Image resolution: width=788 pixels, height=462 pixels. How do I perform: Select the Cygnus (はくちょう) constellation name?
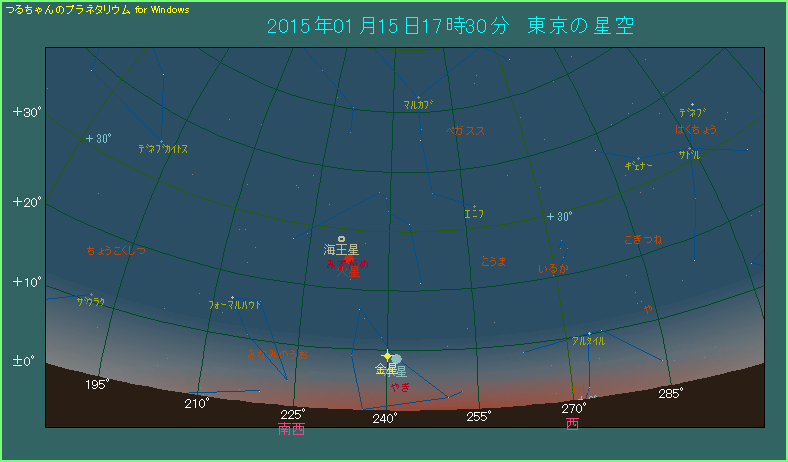click(x=695, y=130)
